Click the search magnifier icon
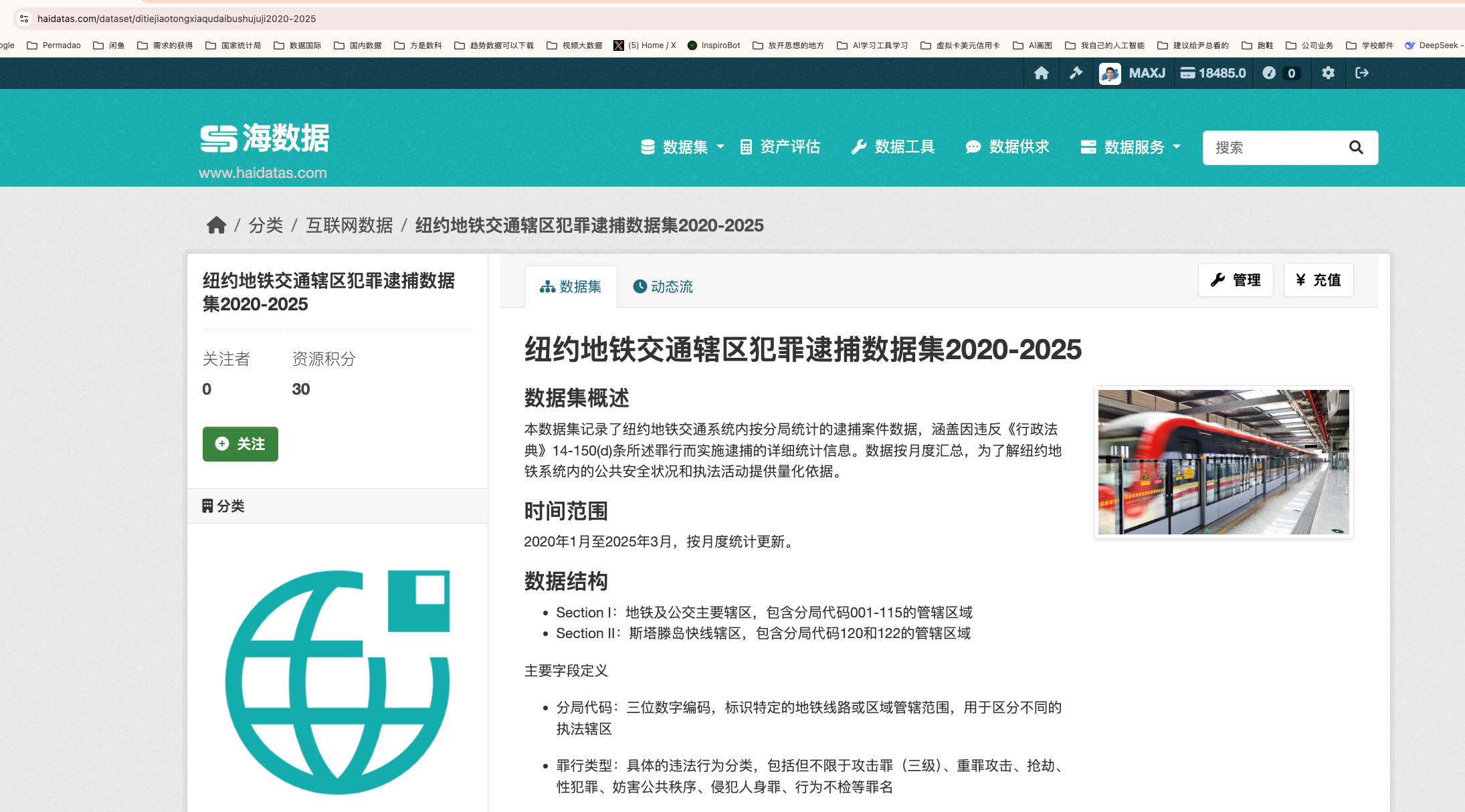This screenshot has width=1465, height=812. tap(1356, 147)
